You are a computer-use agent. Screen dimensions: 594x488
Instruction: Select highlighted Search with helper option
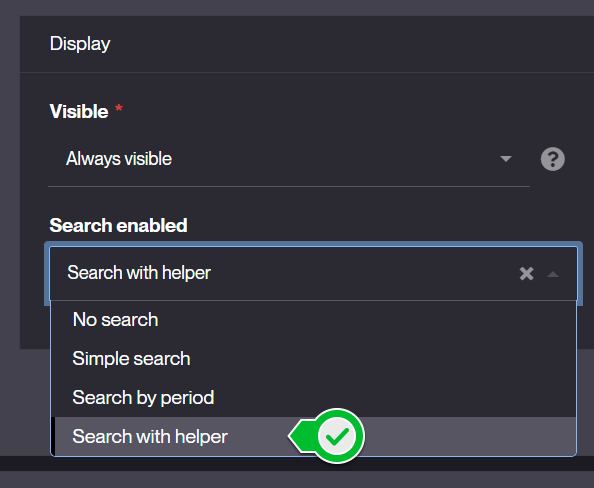313,436
